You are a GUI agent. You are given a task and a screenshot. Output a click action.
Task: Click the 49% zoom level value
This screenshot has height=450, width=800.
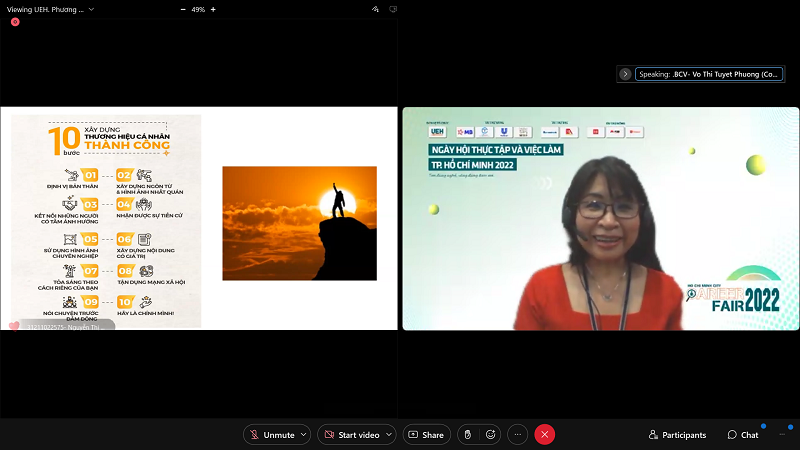(x=198, y=9)
